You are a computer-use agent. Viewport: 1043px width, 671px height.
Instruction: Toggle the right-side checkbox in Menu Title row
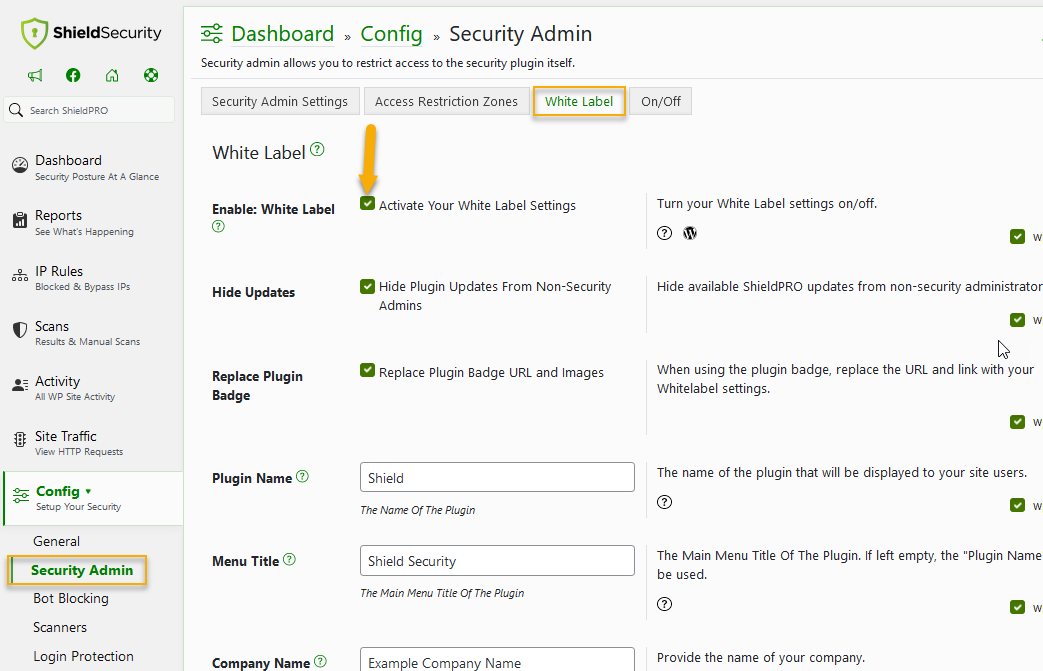point(1017,606)
